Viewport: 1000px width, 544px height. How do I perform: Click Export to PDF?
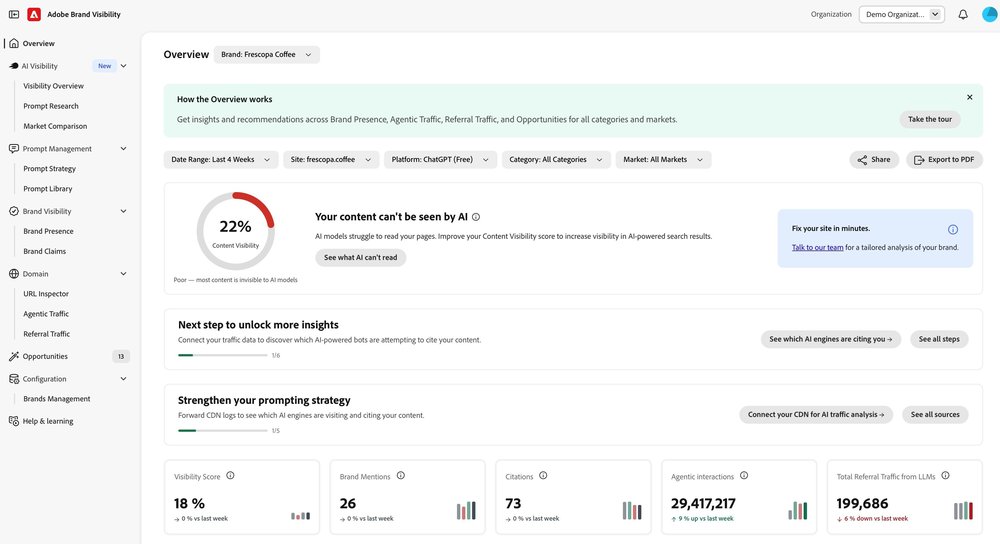tap(945, 159)
